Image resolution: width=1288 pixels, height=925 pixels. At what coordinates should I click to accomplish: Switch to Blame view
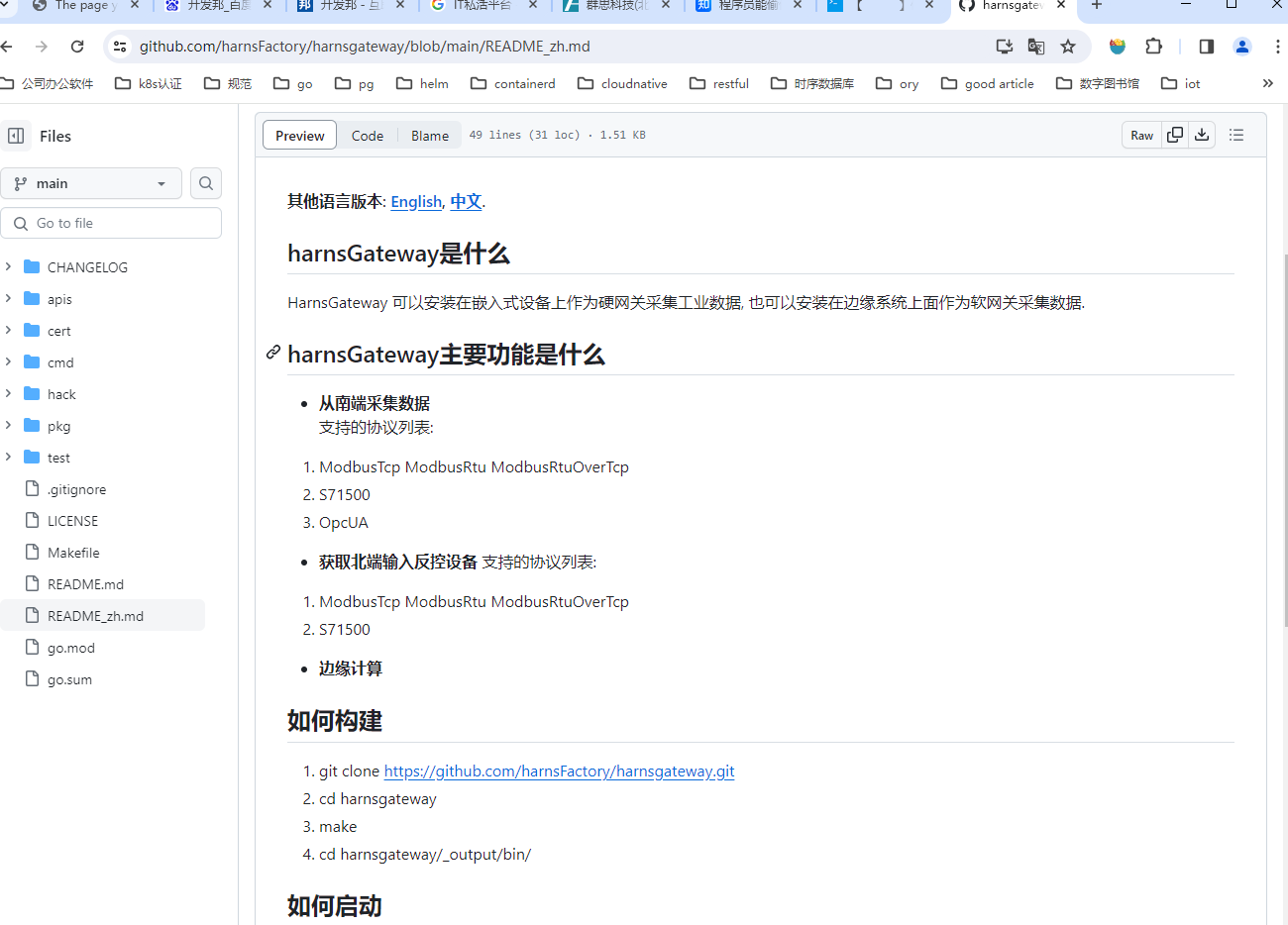[430, 136]
